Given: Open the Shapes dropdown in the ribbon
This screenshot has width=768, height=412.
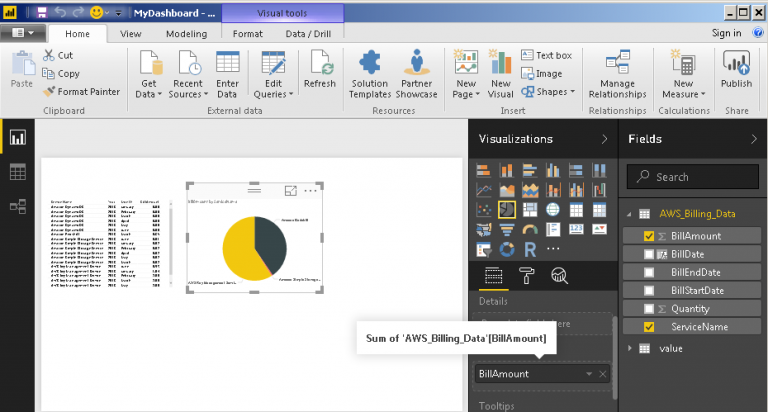Looking at the screenshot, I should point(556,92).
